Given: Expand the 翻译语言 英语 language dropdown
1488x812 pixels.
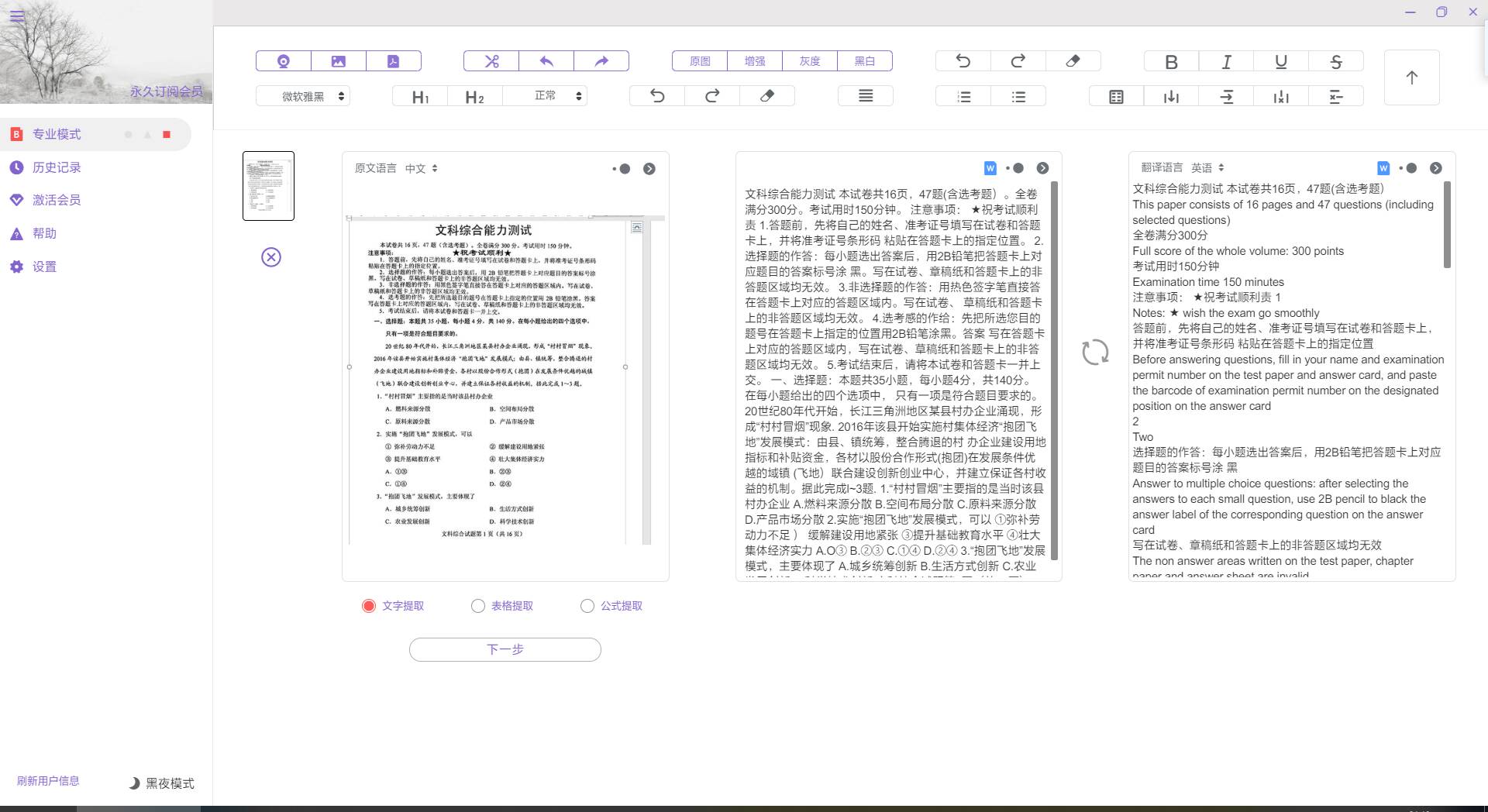Looking at the screenshot, I should 1207,167.
